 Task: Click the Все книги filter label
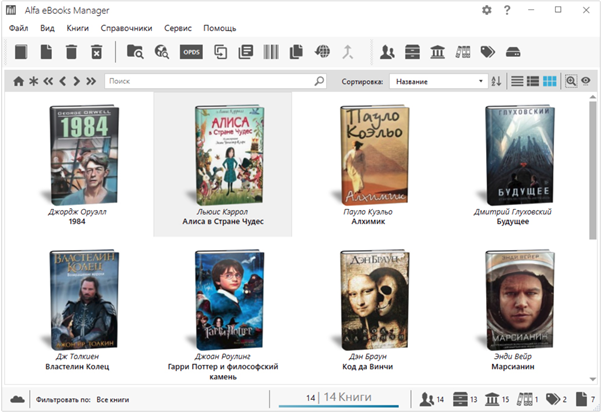[x=113, y=399]
